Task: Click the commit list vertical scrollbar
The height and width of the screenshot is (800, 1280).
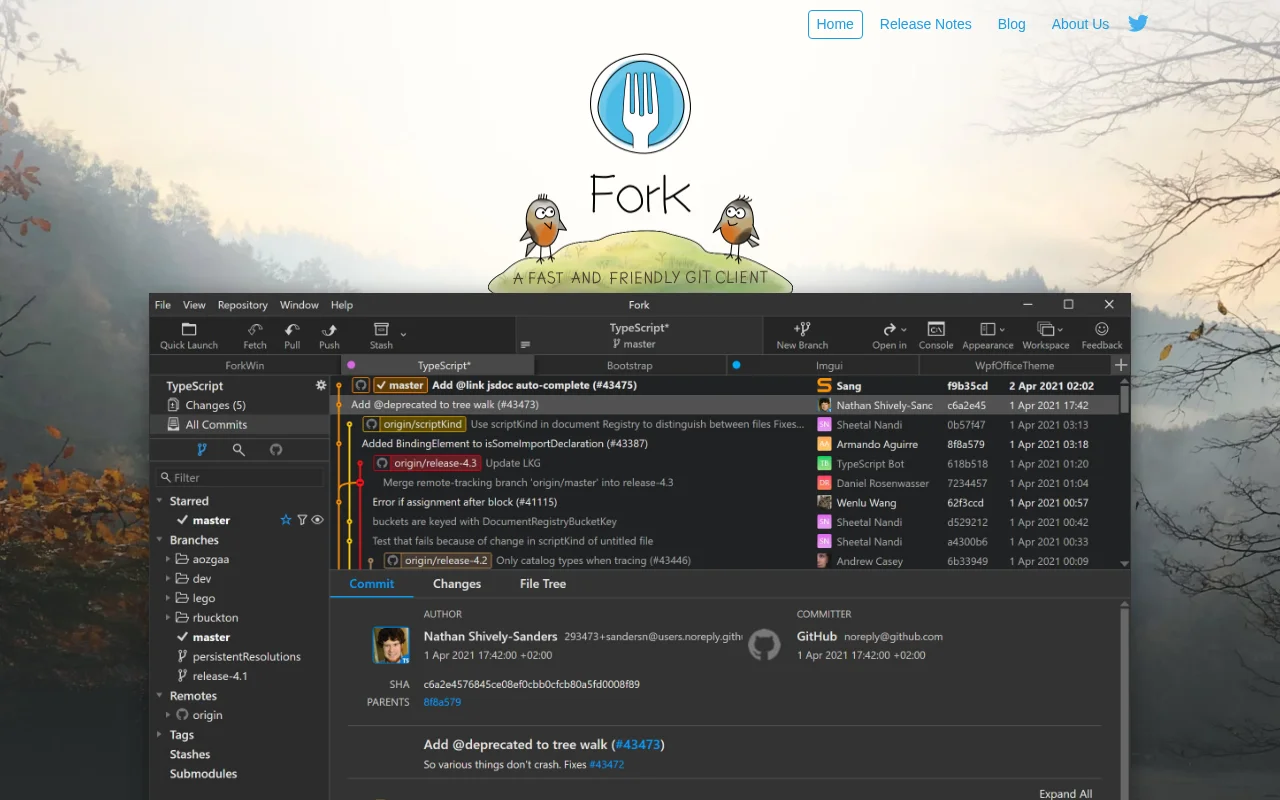Action: click(x=1125, y=398)
